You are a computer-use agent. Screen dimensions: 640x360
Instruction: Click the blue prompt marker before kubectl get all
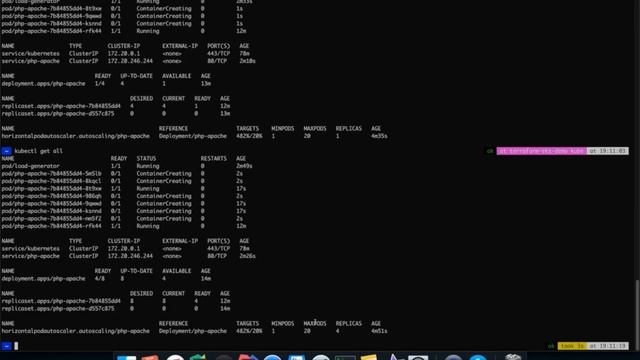6,151
